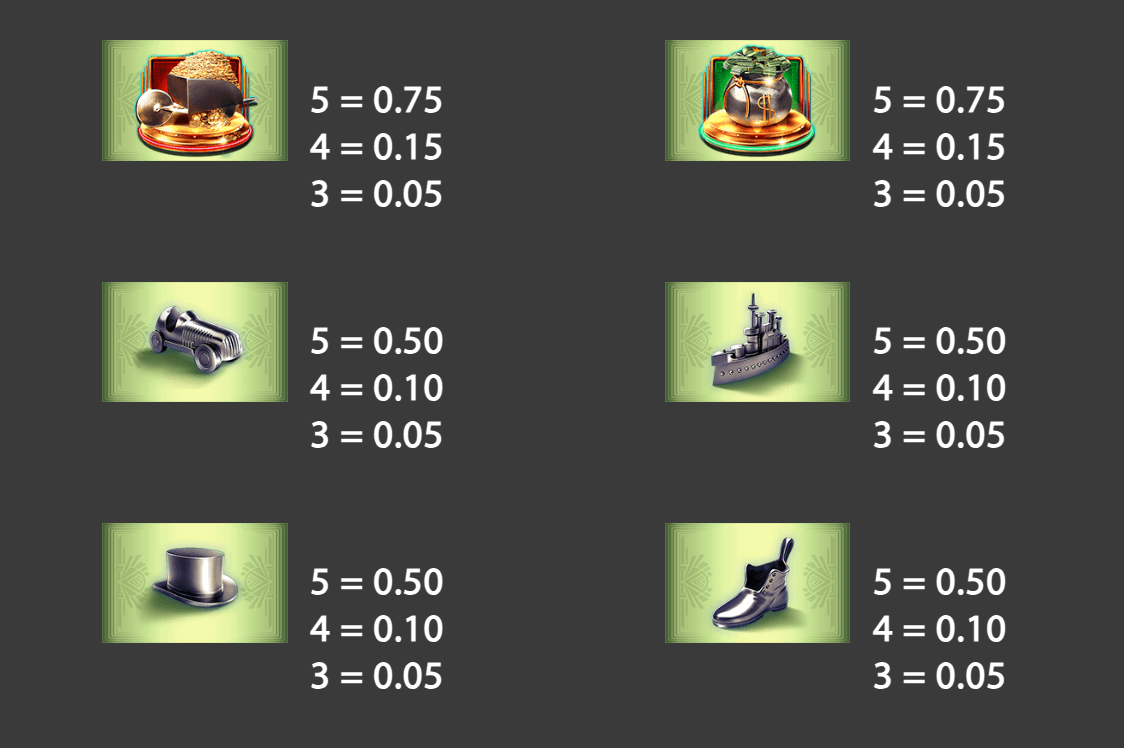Screen dimensions: 1124x748
Task: Click battleship's 3 = 0.05 payout line
Action: (939, 435)
